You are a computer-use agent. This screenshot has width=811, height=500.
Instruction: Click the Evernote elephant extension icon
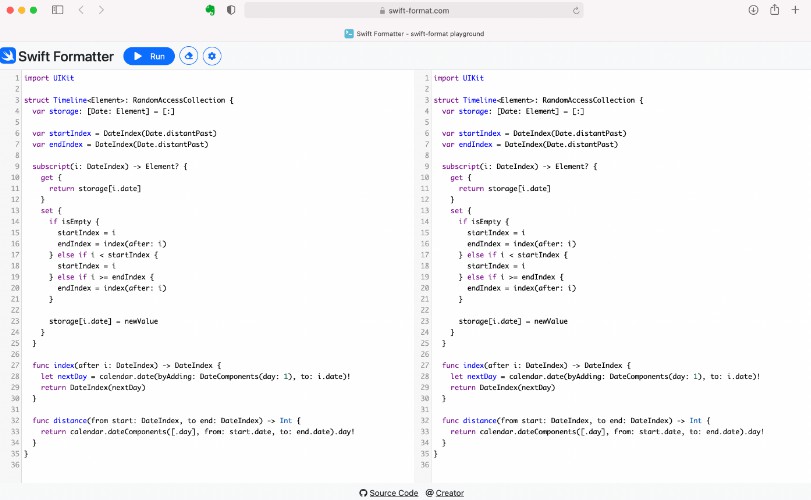tap(210, 10)
